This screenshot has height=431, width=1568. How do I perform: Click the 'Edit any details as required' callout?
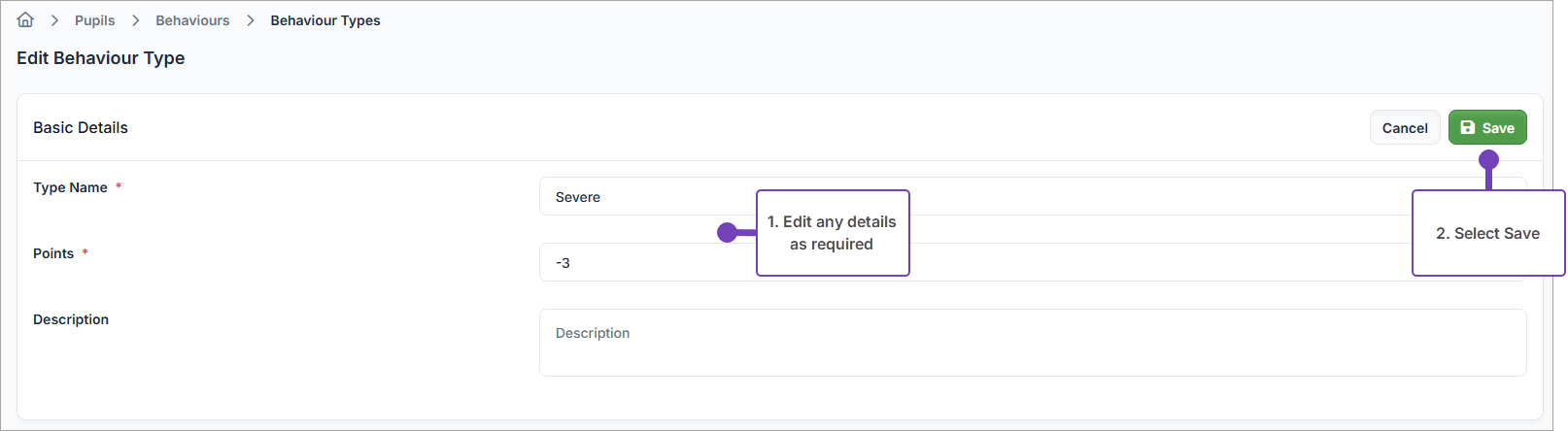point(833,233)
